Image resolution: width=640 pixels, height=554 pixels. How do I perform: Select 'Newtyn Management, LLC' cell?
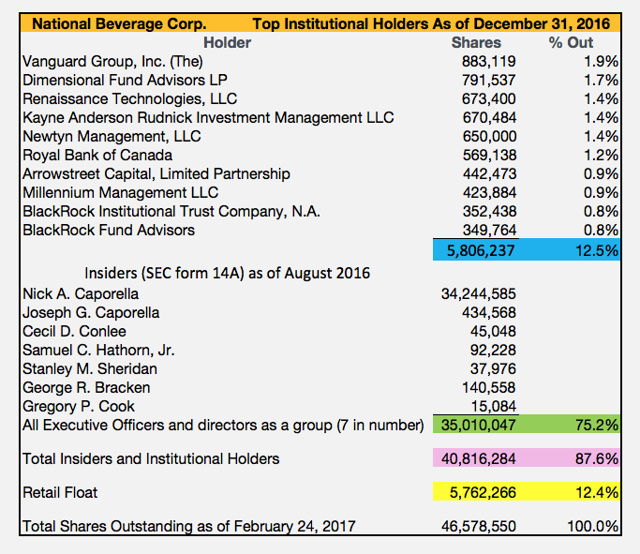point(112,136)
